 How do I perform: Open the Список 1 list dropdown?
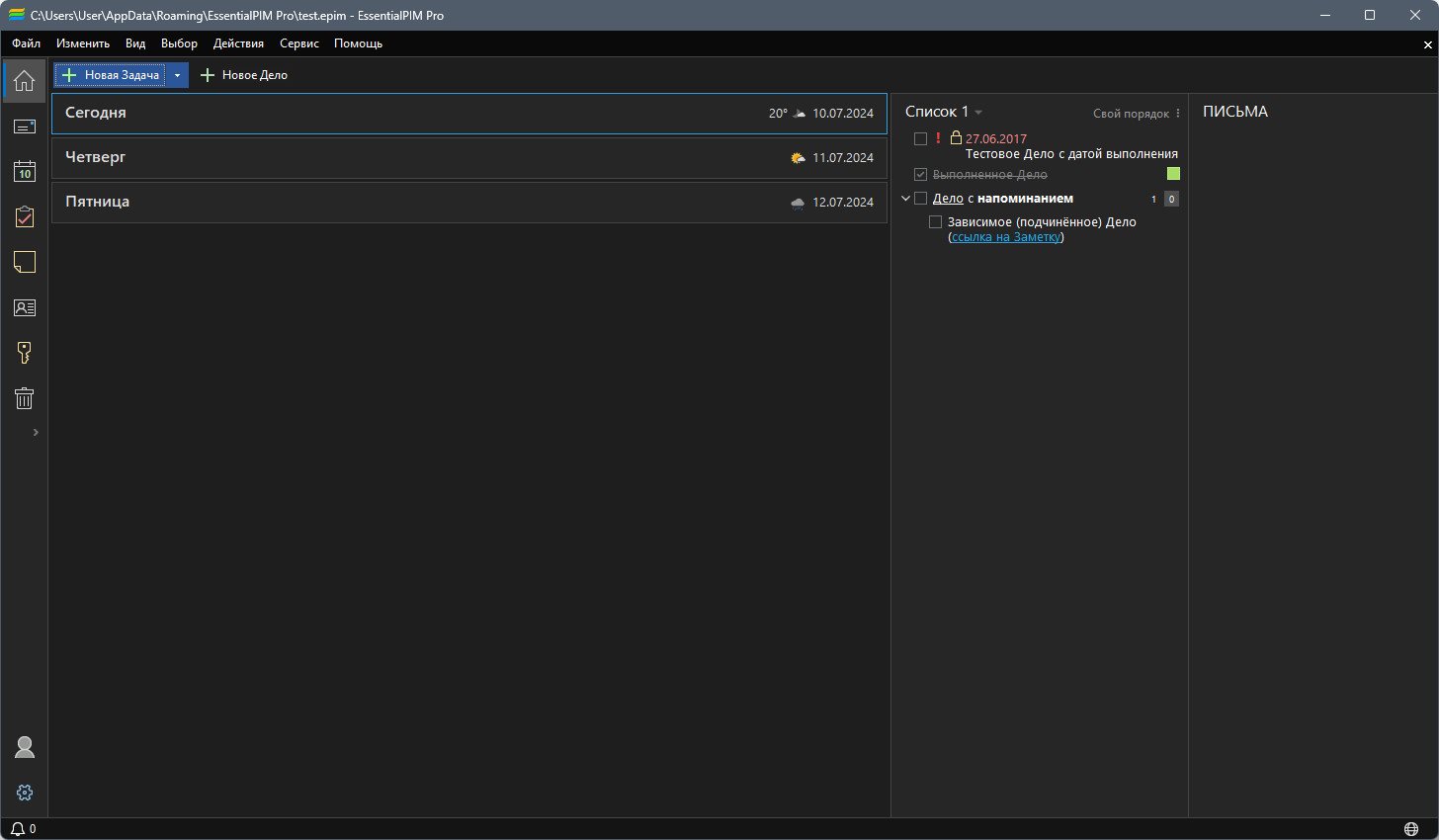click(977, 113)
